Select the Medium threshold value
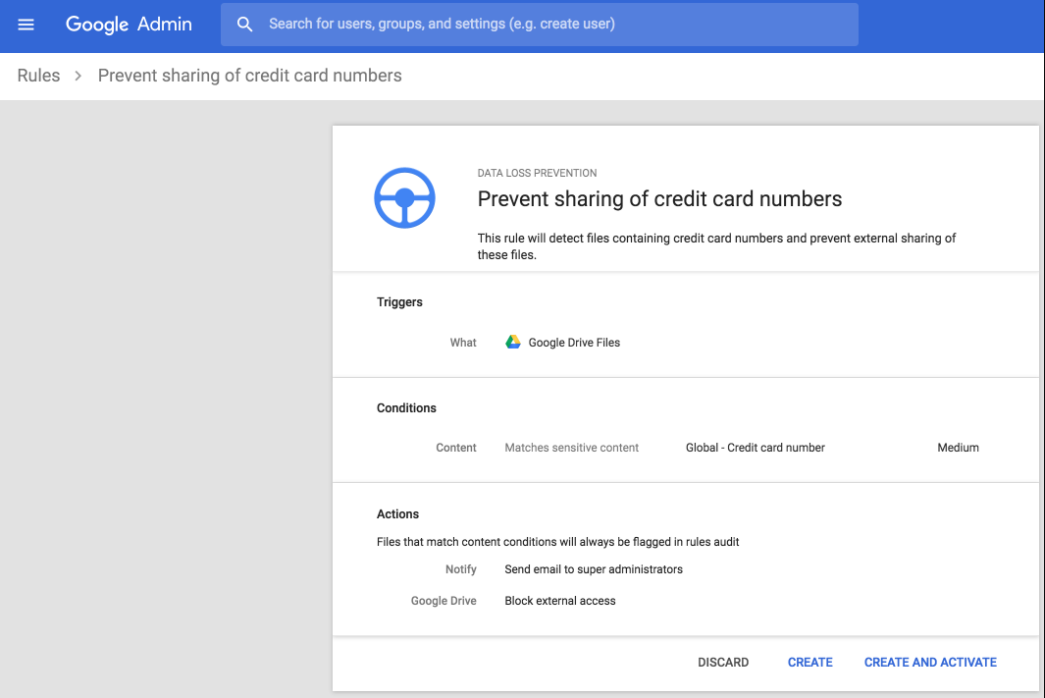The width and height of the screenshot is (1045, 698). [957, 448]
